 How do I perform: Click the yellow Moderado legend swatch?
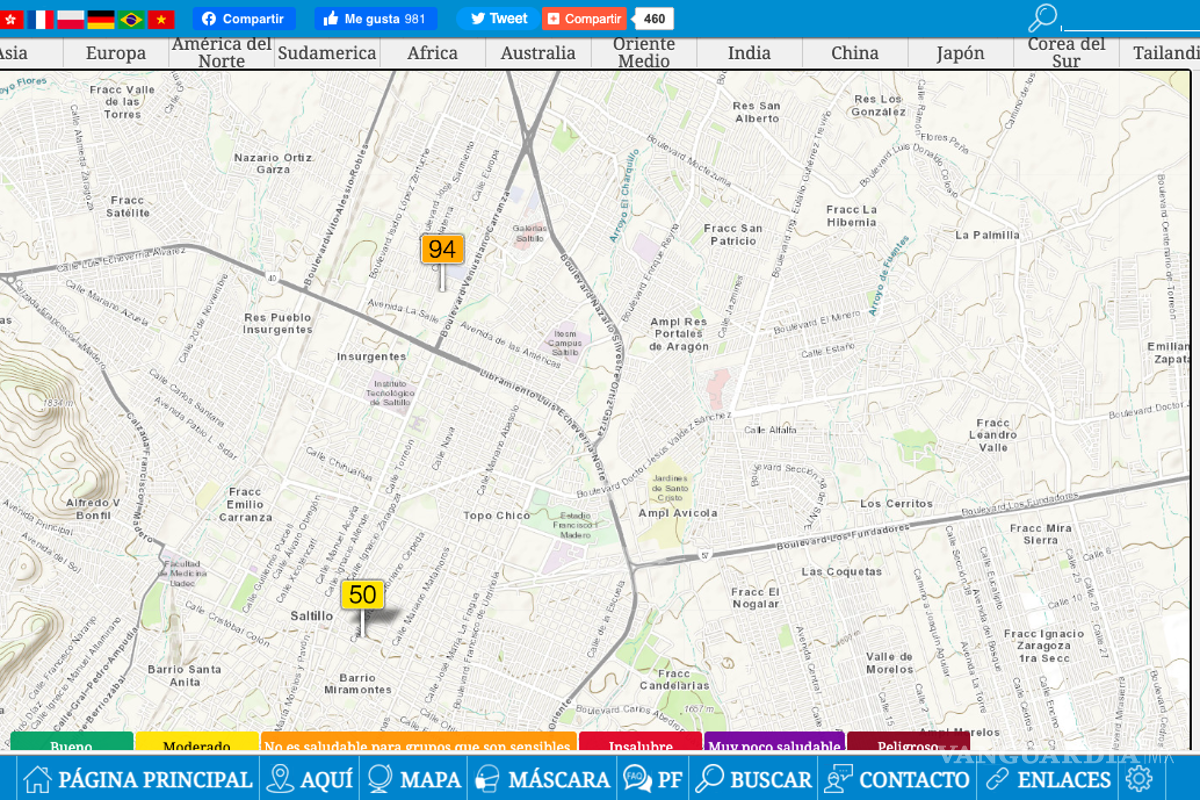[x=196, y=744]
